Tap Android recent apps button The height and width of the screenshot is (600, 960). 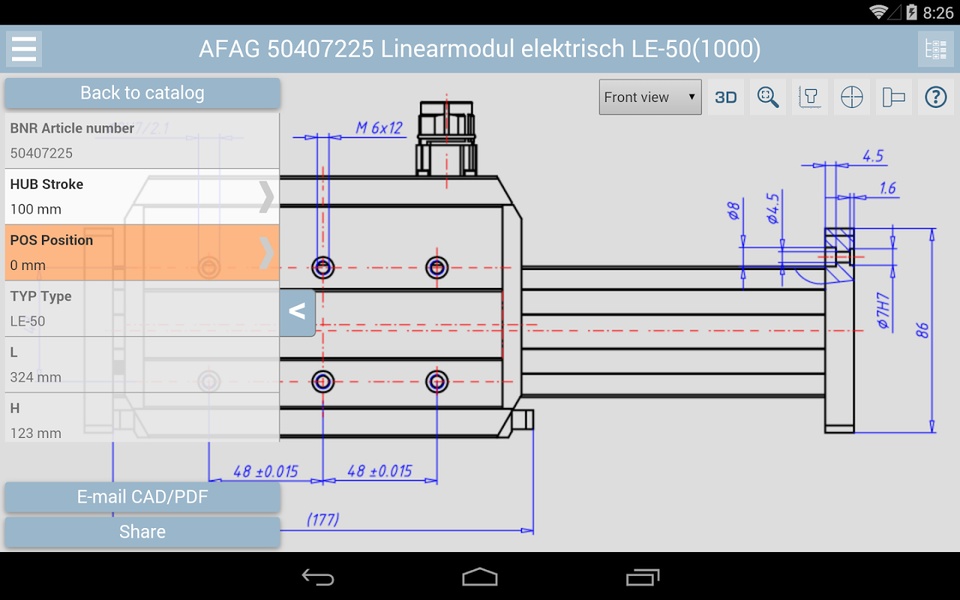coord(642,577)
